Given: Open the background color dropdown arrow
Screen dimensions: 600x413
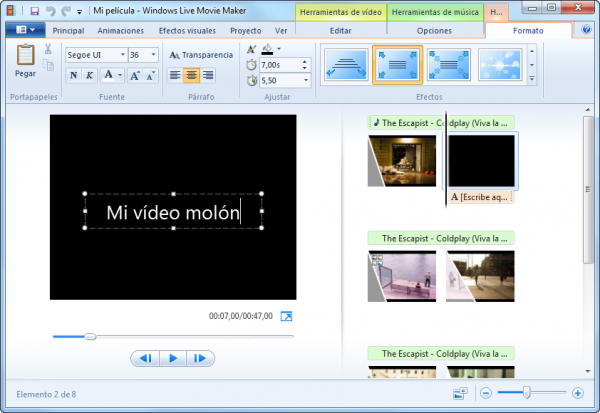Looking at the screenshot, I should 279,49.
